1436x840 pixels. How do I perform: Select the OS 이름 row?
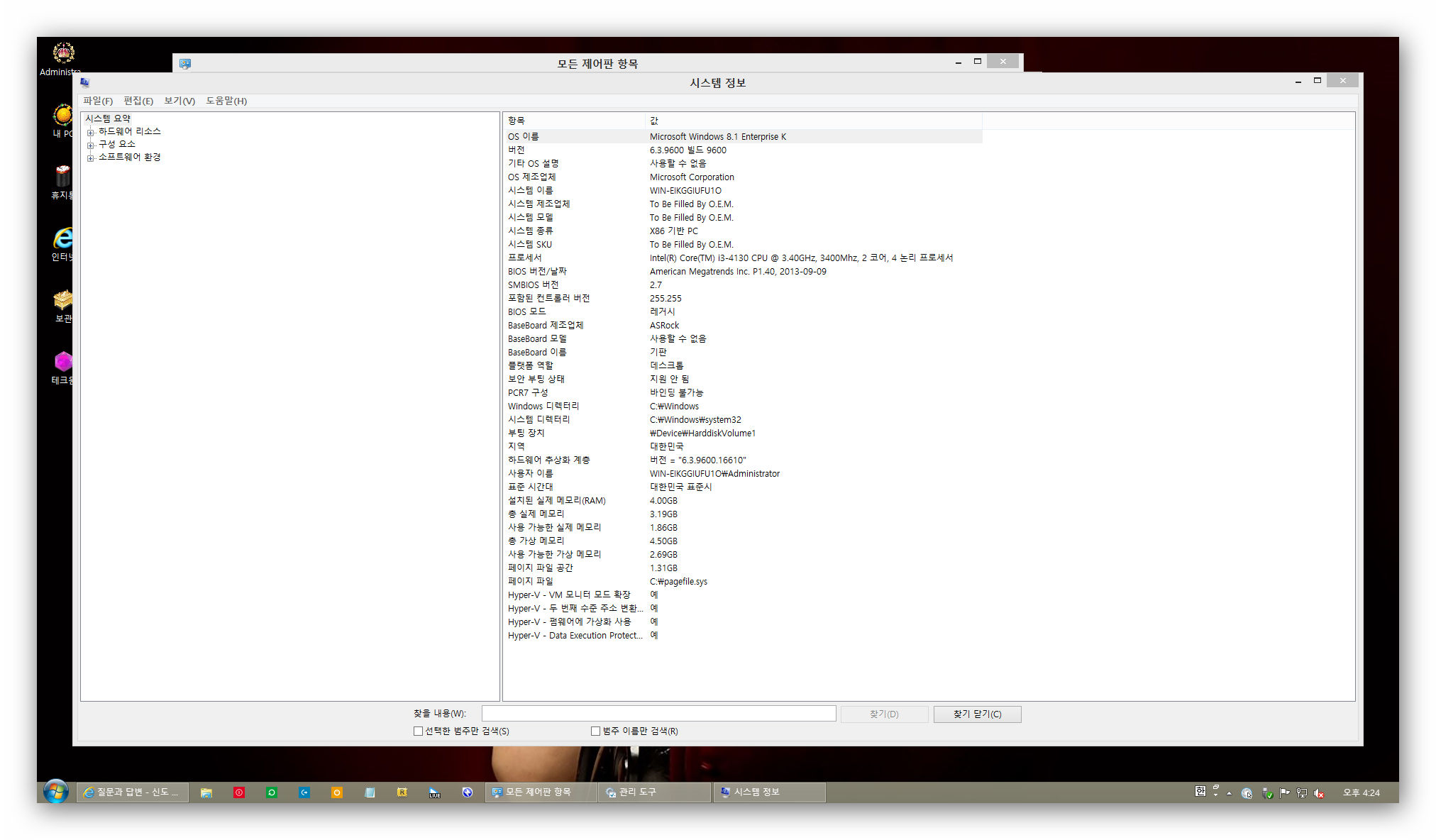(x=744, y=136)
